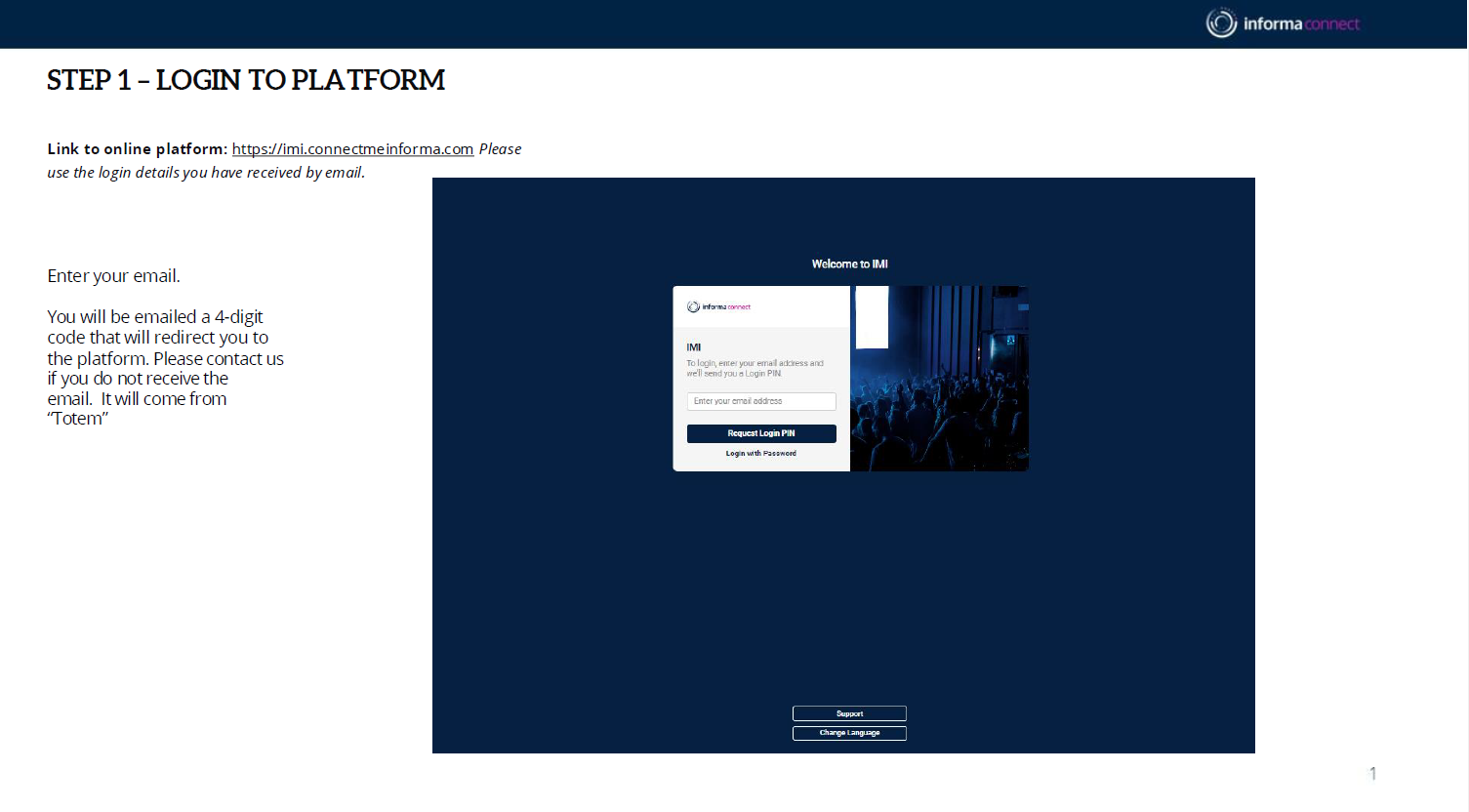This screenshot has height=812, width=1469.
Task: Click the Informa Connect logo on the login card
Action: click(718, 306)
